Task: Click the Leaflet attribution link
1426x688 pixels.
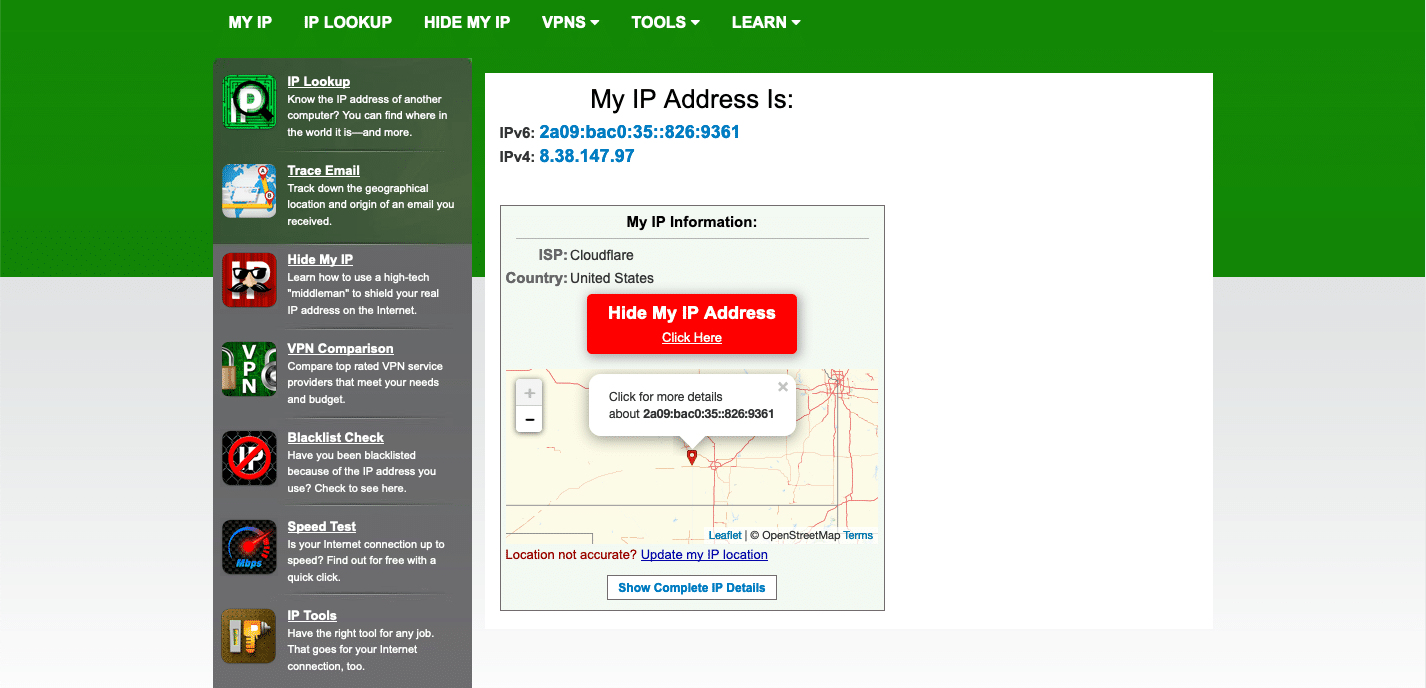Action: [725, 536]
